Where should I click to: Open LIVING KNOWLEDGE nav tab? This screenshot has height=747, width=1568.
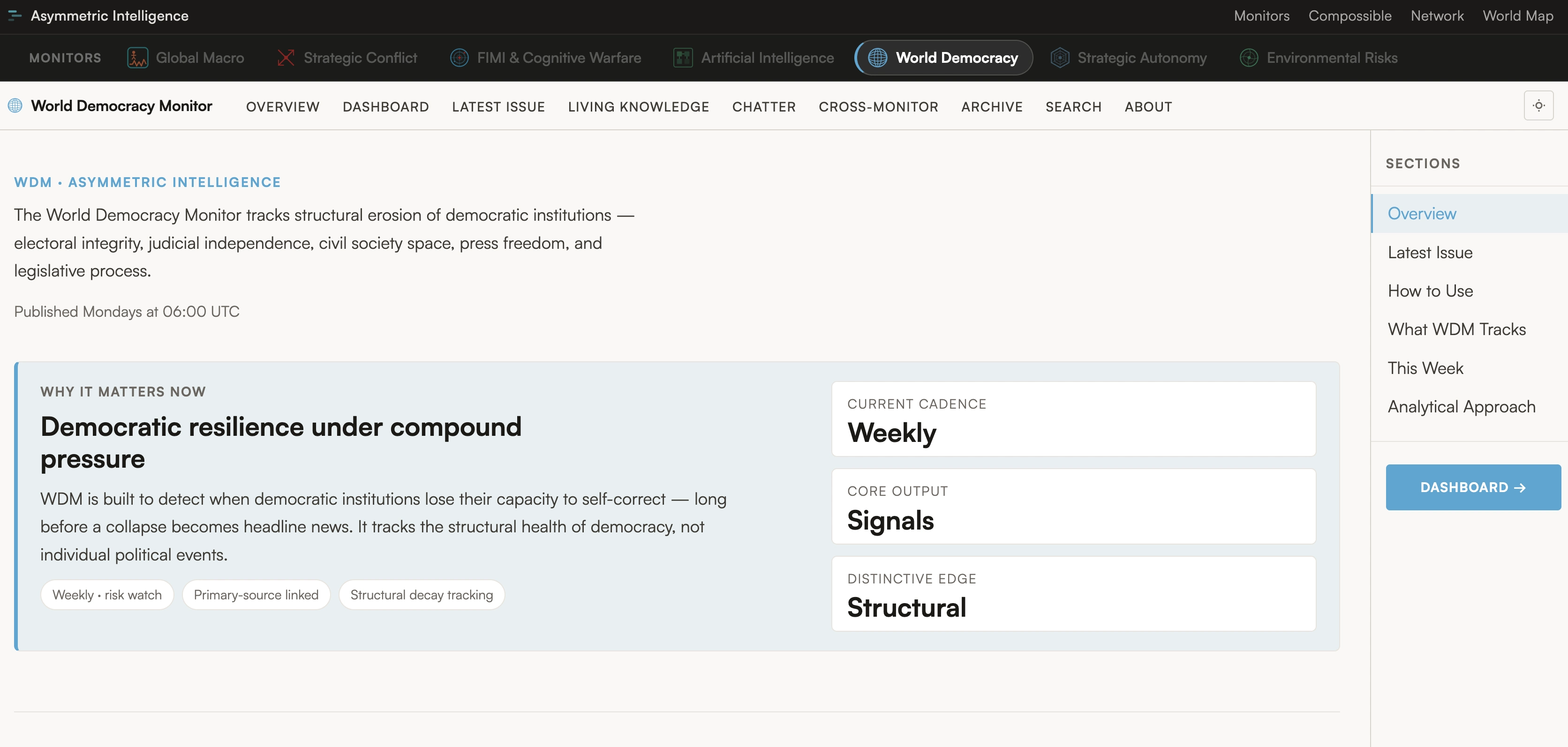click(x=638, y=106)
